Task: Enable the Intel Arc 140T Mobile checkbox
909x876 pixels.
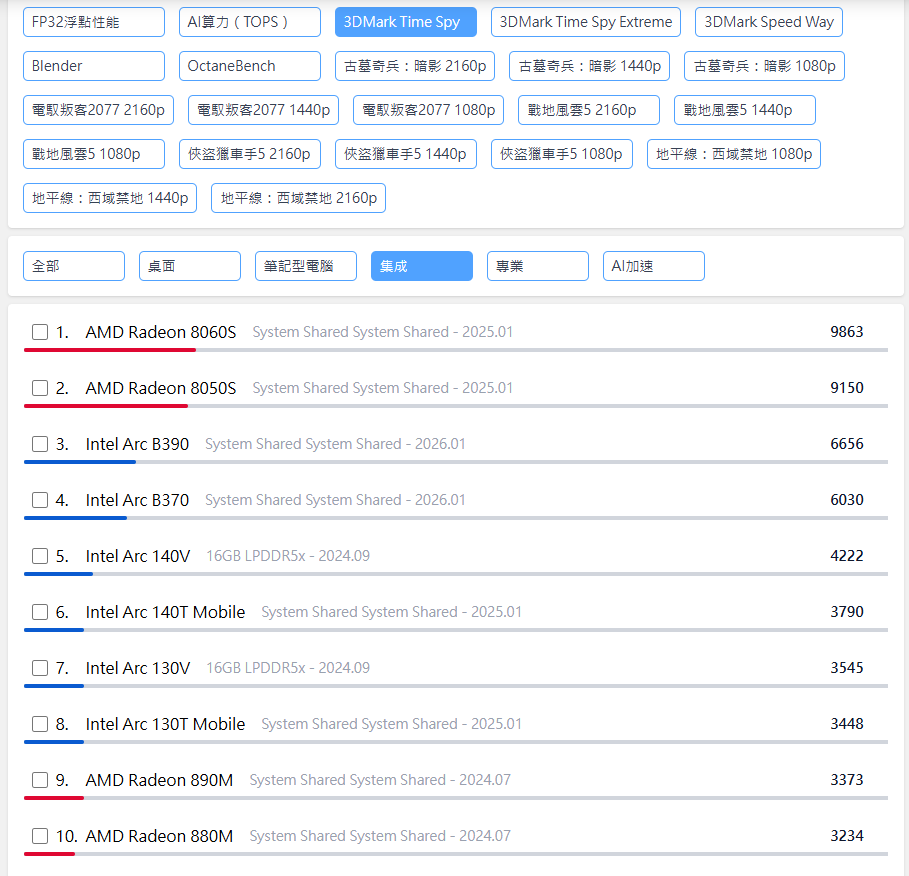Action: pos(40,612)
